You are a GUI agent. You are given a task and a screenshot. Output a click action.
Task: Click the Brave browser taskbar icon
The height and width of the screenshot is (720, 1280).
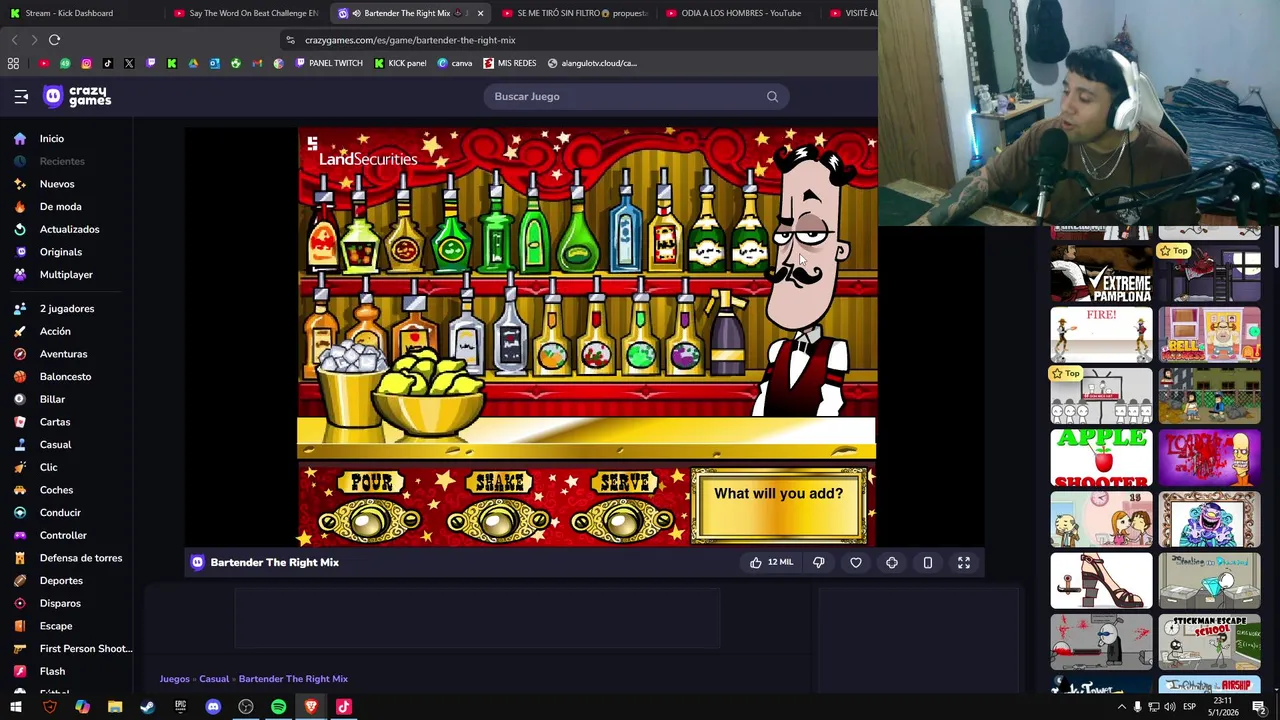coord(311,707)
